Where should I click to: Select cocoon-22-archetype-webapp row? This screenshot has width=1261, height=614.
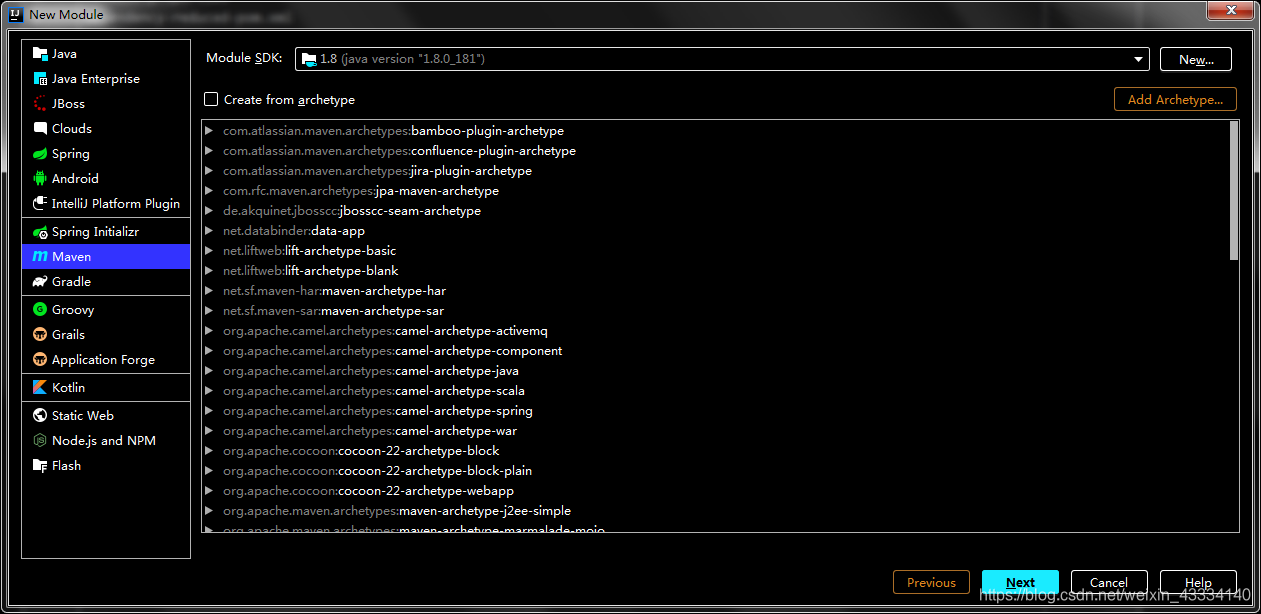715,491
